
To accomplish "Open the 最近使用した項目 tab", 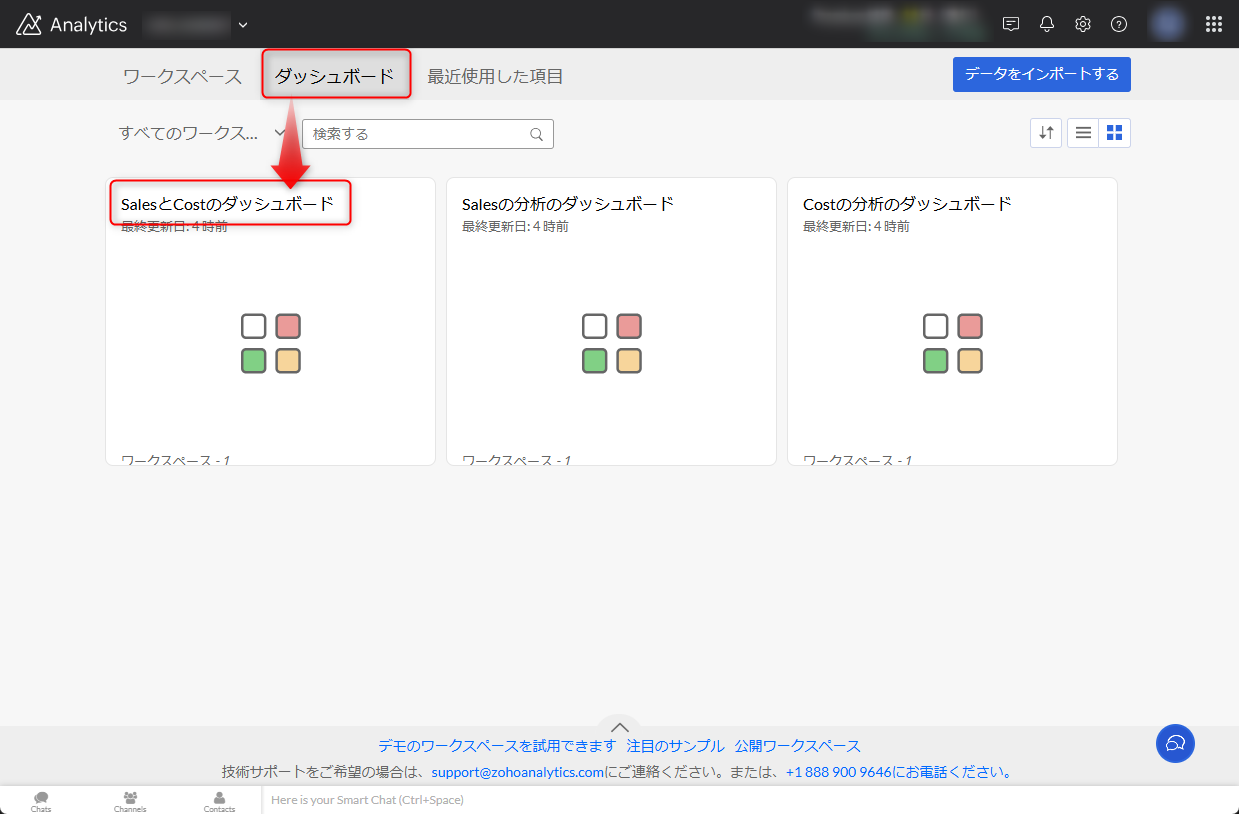I will [495, 76].
